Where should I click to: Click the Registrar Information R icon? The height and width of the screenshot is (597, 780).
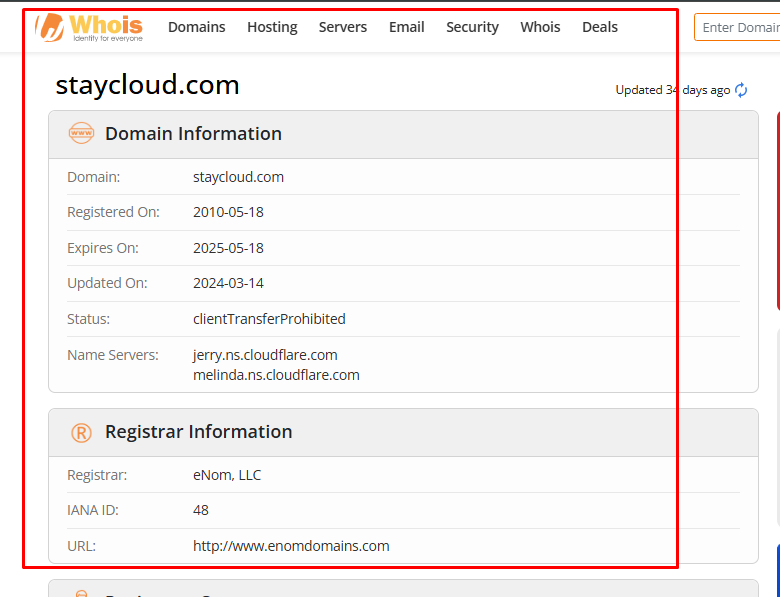coord(81,433)
